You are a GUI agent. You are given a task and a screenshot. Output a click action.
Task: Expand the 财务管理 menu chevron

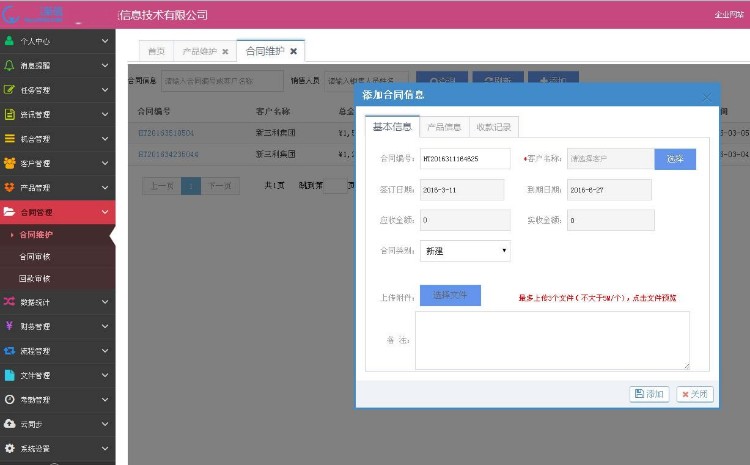pos(105,326)
